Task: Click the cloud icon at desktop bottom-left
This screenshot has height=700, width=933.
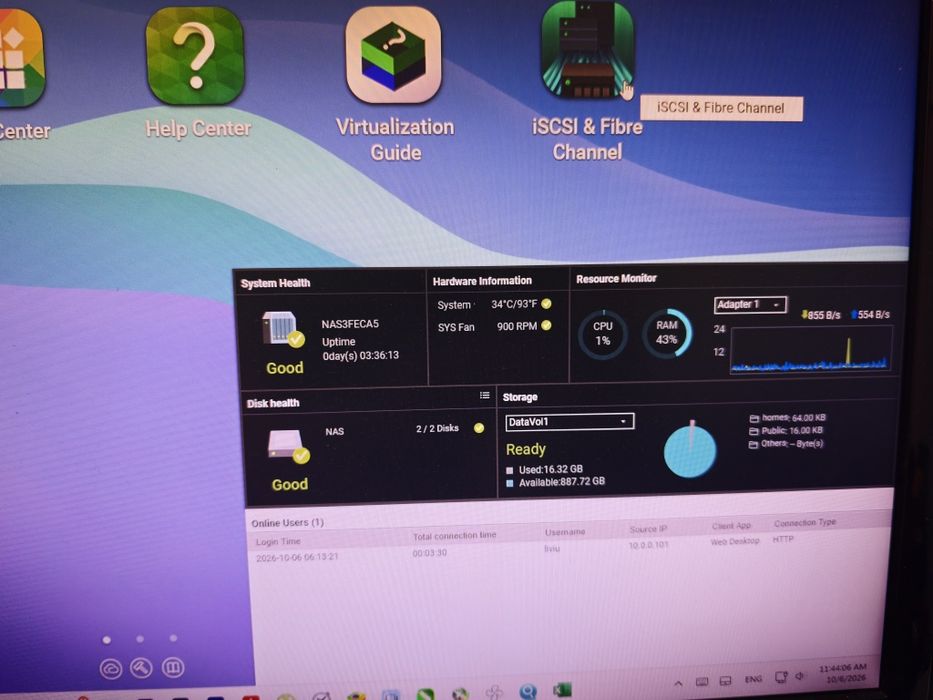Action: [111, 668]
